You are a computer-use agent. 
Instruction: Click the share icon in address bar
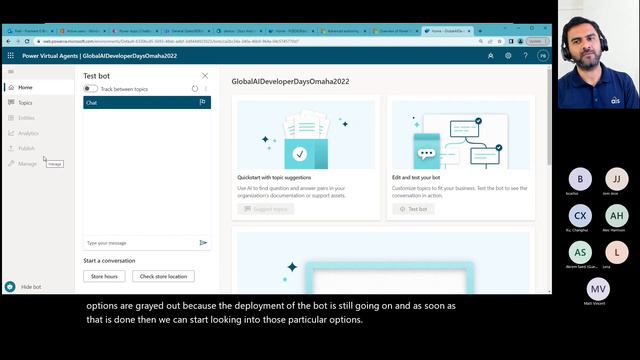click(x=490, y=41)
